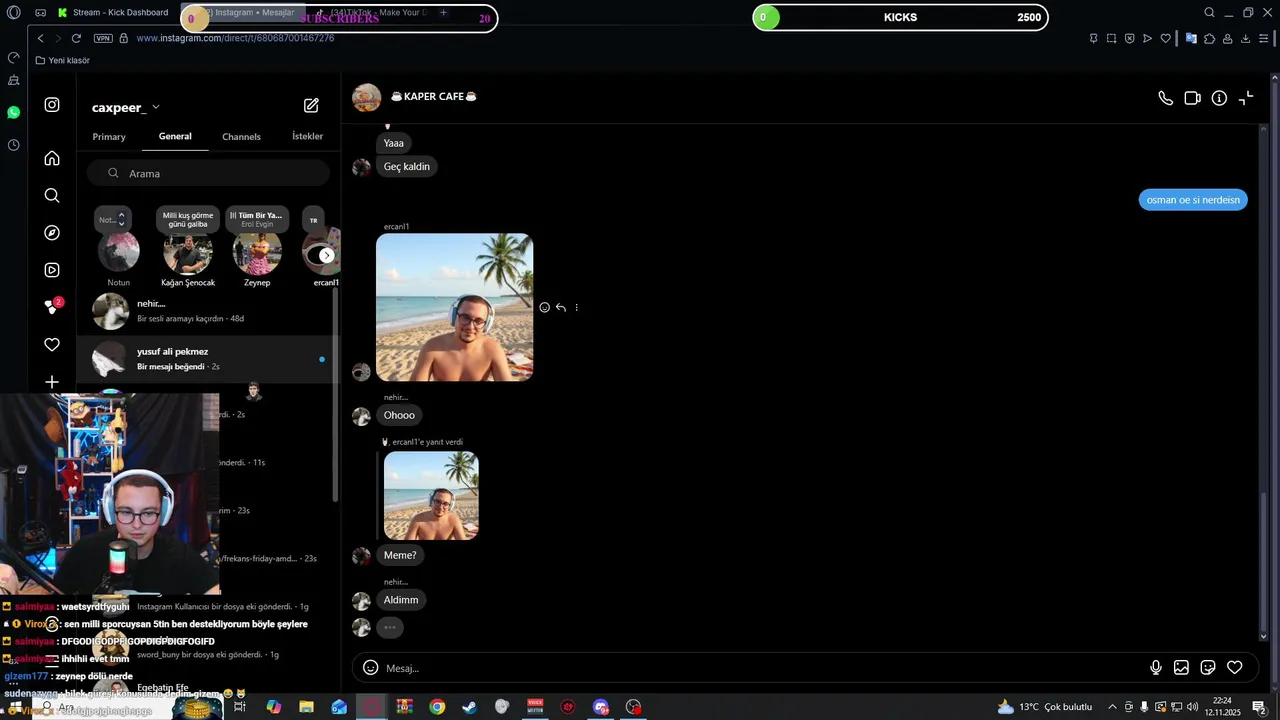The image size is (1280, 720).
Task: Open conversation info panel
Action: 1219,98
